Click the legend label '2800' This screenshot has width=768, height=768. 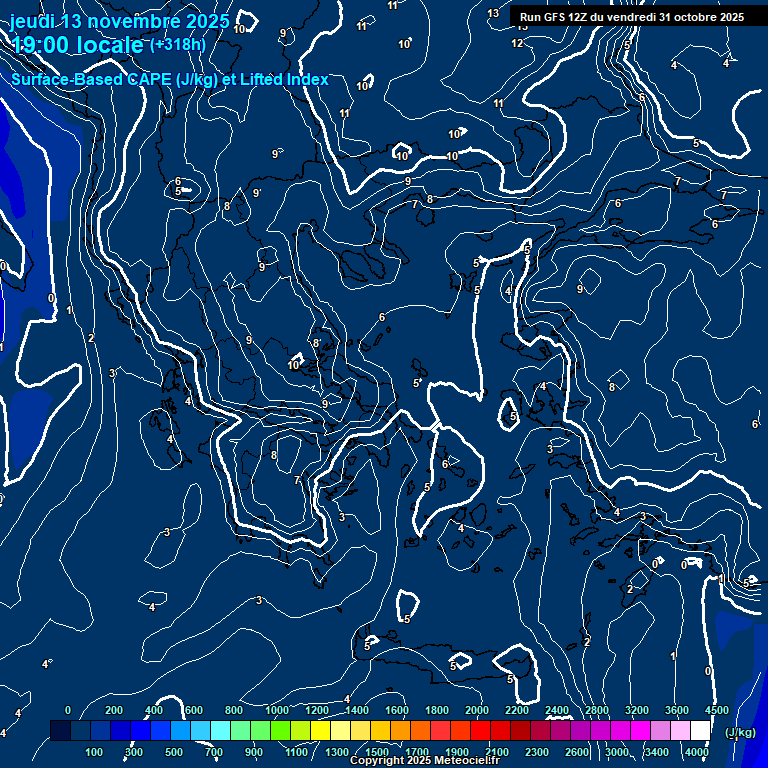point(597,710)
